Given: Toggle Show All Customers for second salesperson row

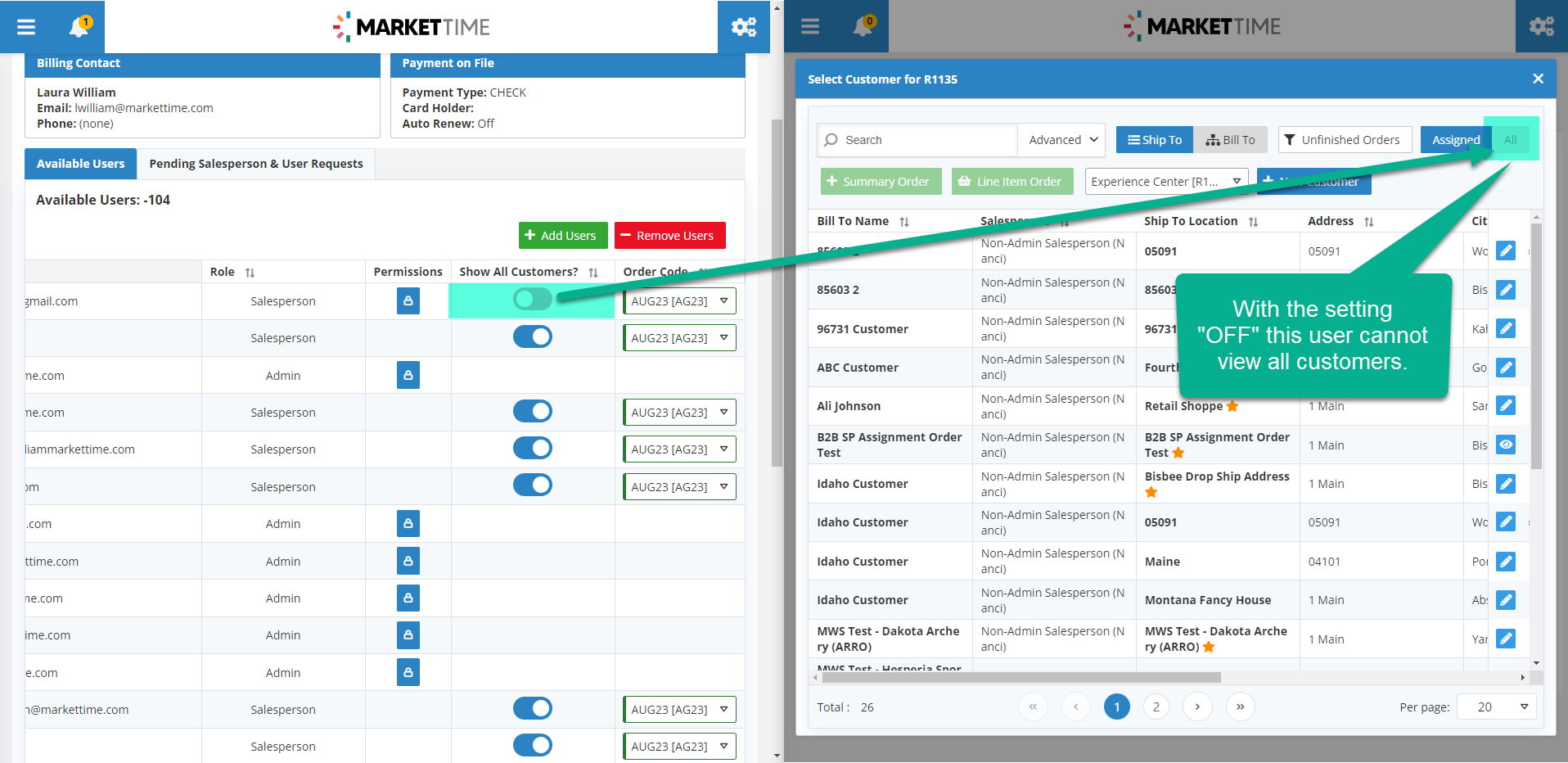Looking at the screenshot, I should [x=533, y=336].
